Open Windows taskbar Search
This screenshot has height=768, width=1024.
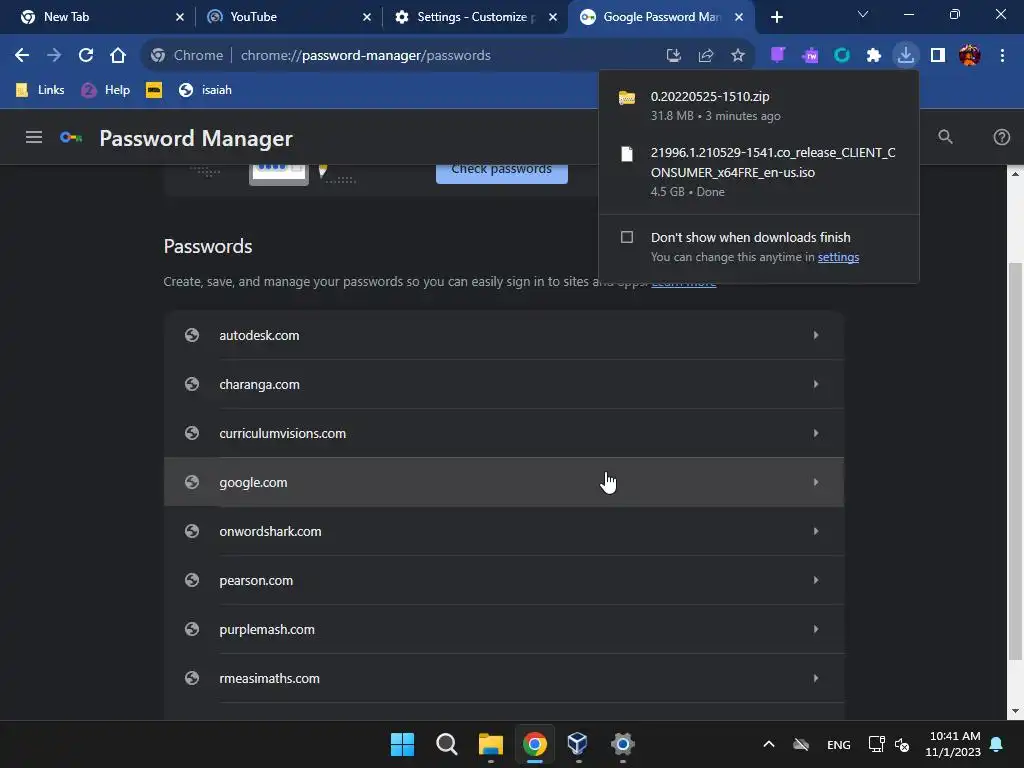point(447,744)
